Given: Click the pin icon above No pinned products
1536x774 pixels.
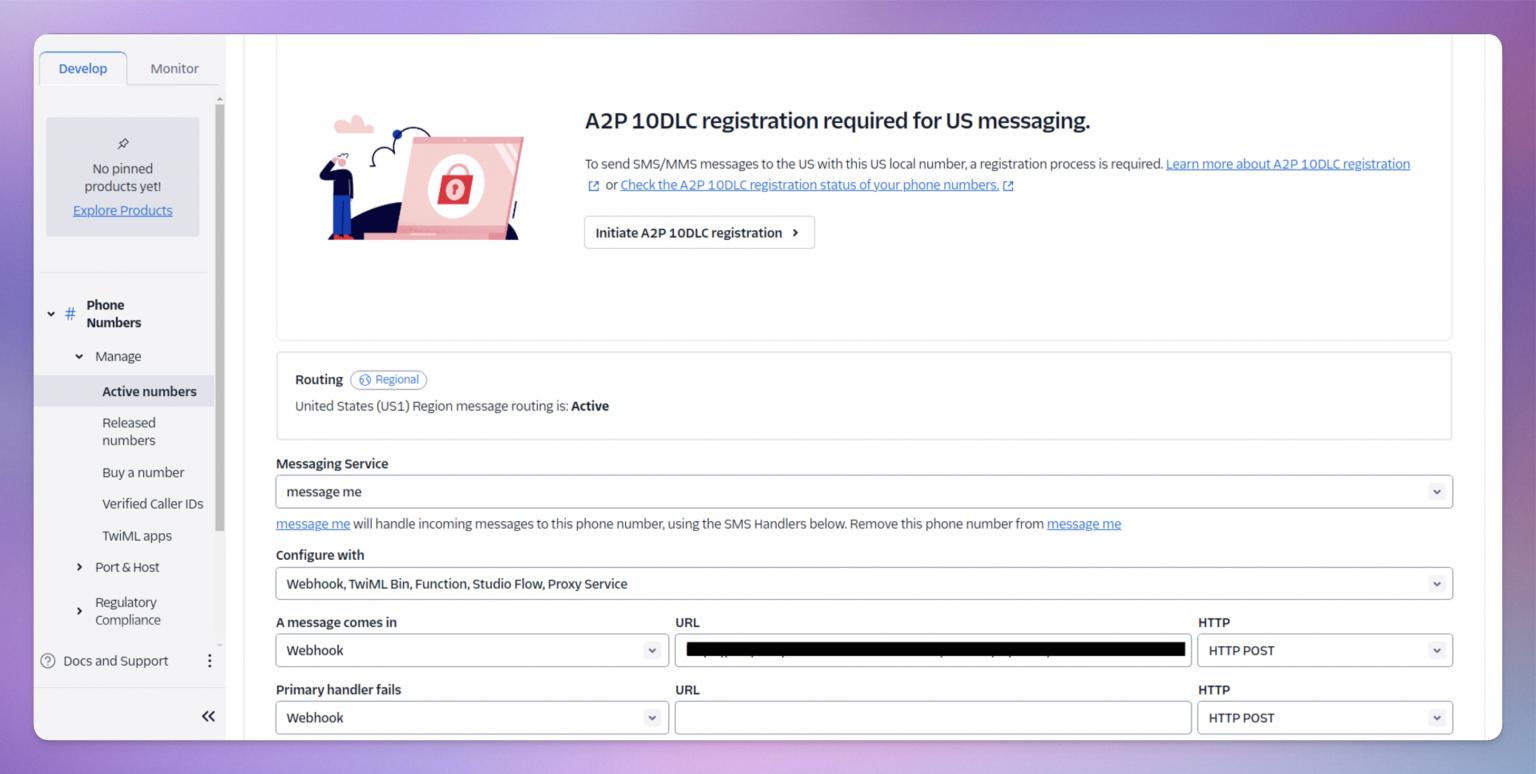Looking at the screenshot, I should pyautogui.click(x=122, y=144).
